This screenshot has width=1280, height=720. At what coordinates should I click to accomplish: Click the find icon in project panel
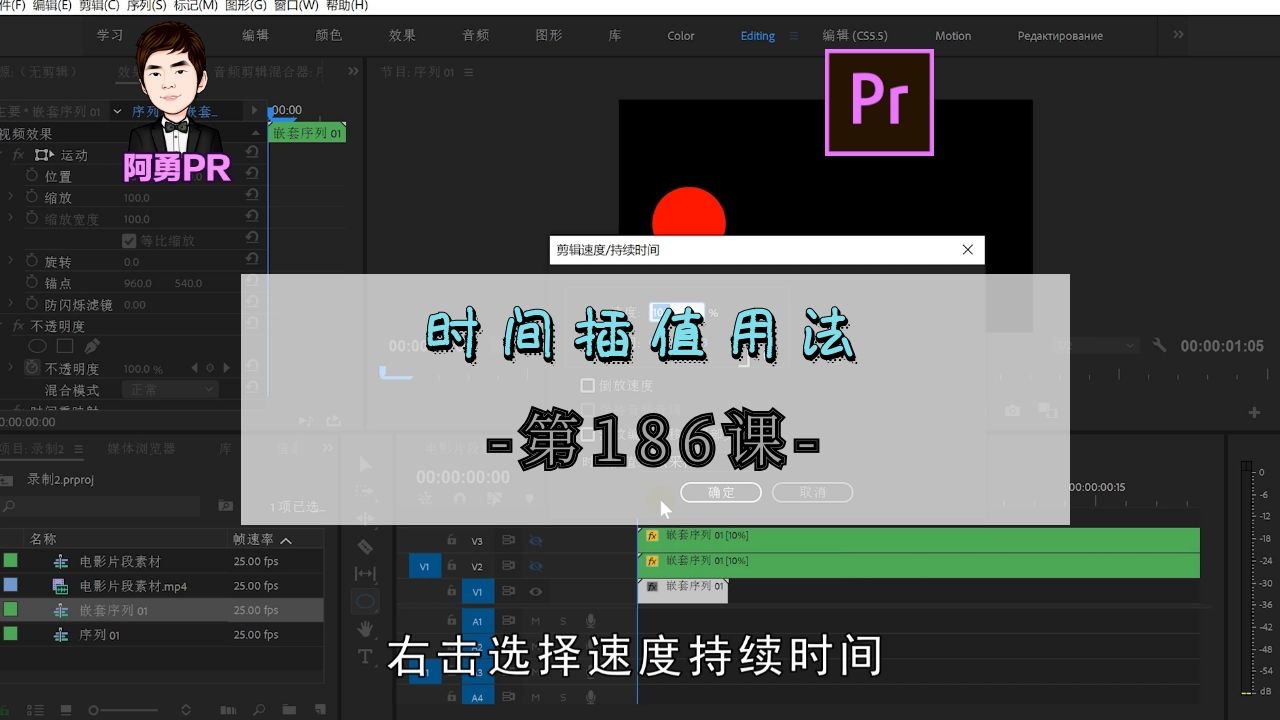[259, 709]
